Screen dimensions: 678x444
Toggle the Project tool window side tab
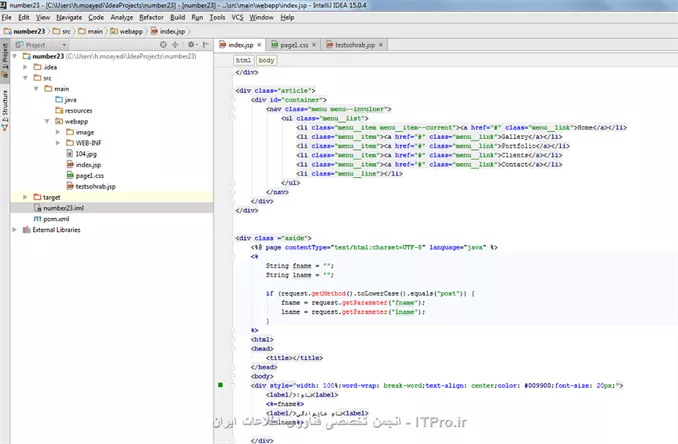[x=5, y=60]
